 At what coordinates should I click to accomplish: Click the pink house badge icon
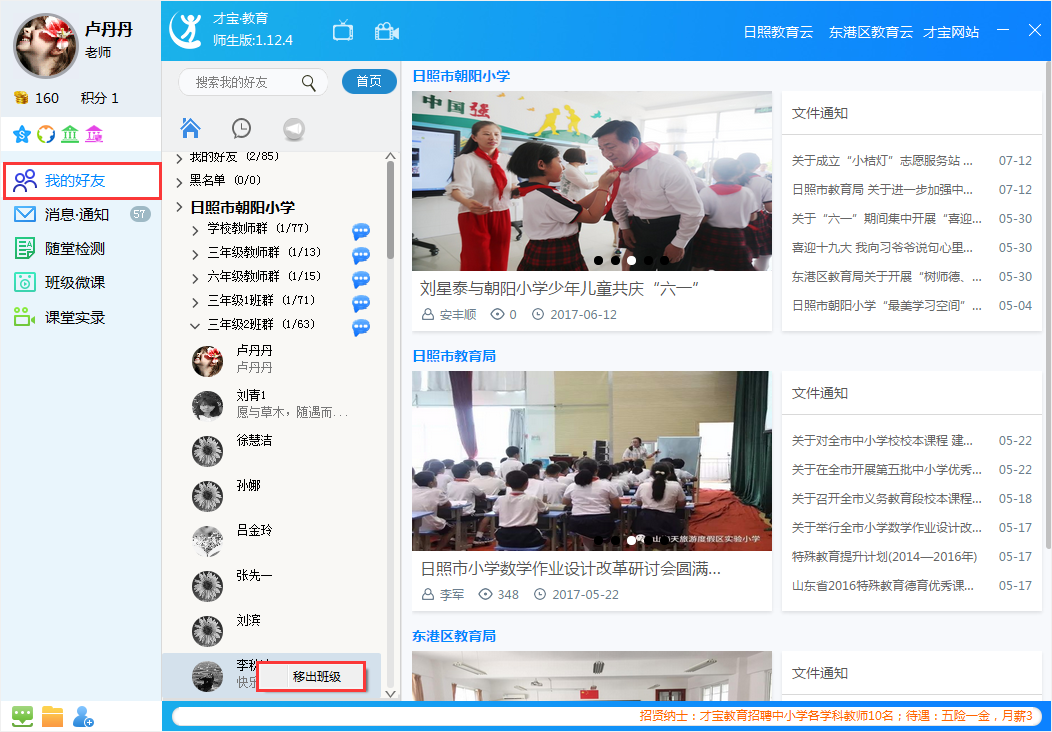coord(94,134)
